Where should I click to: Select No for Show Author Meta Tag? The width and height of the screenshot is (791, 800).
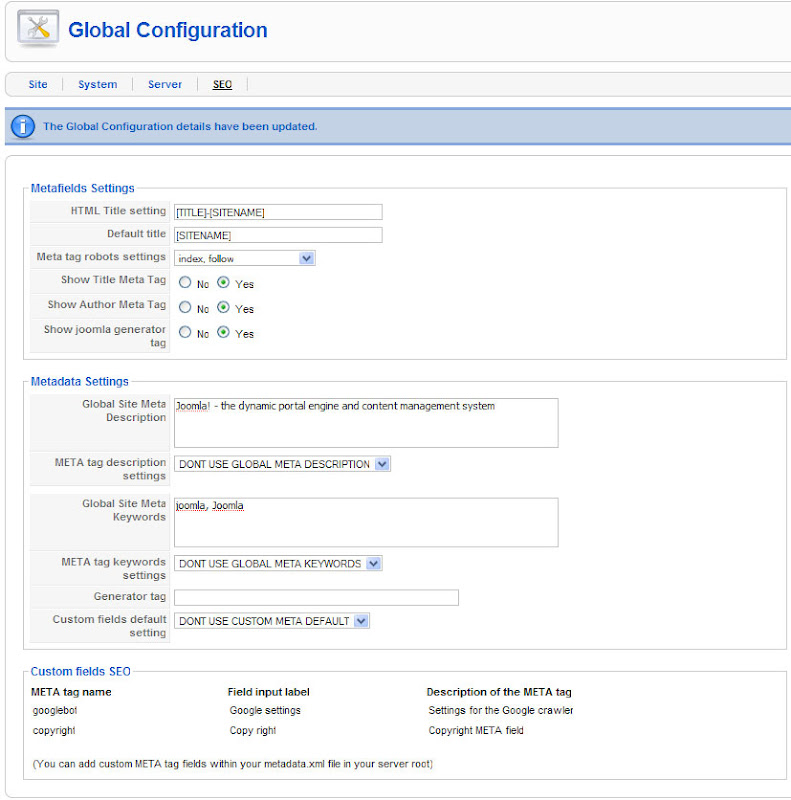[x=185, y=308]
